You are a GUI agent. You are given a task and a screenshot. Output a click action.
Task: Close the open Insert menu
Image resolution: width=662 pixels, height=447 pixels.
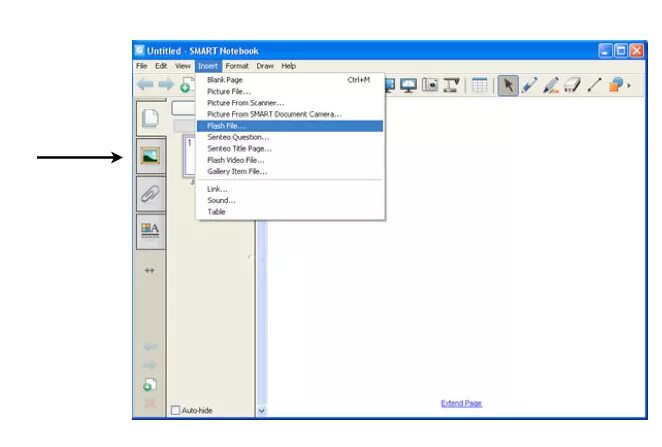208,66
